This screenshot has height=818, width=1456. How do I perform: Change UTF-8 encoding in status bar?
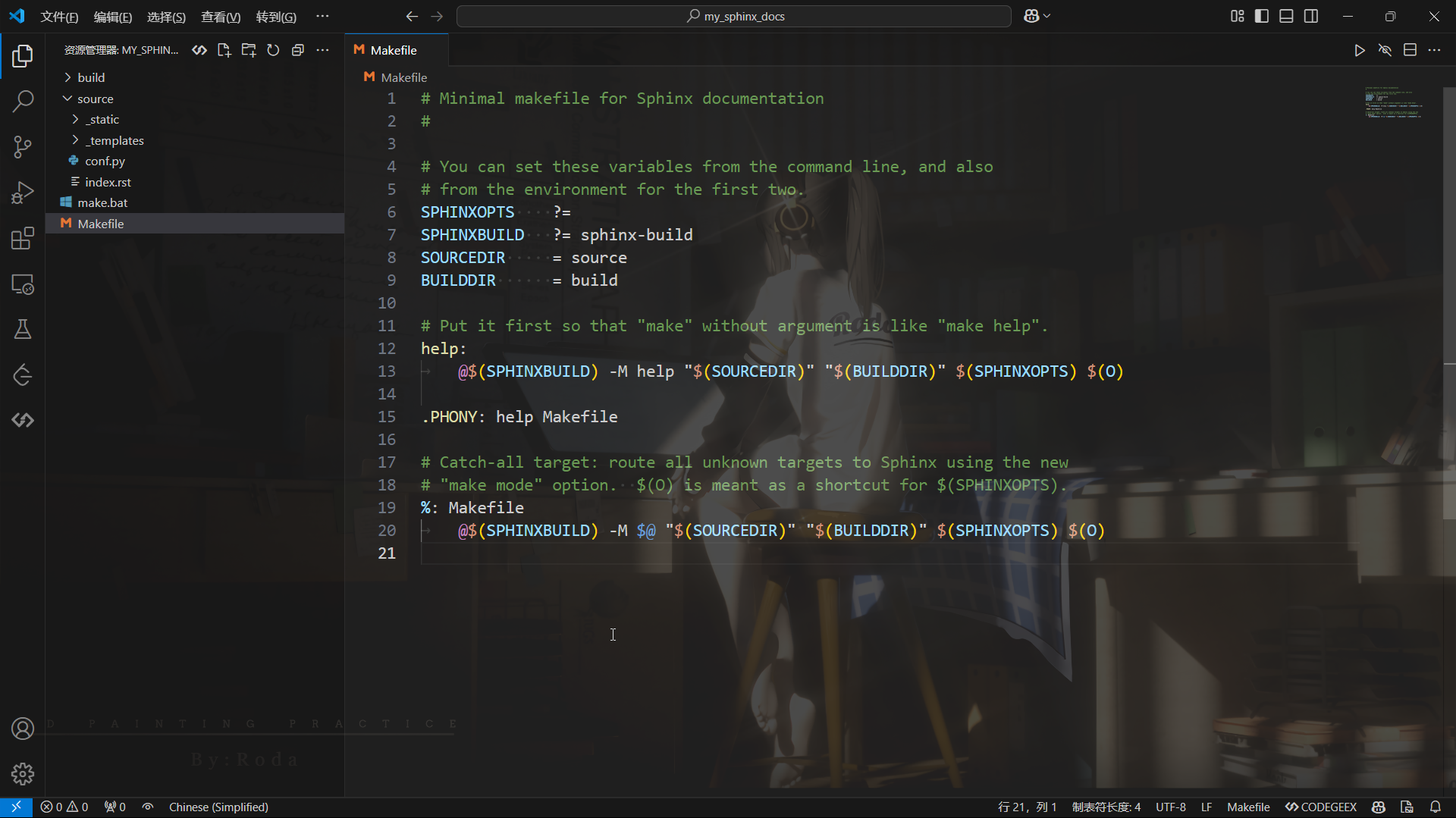point(1170,807)
